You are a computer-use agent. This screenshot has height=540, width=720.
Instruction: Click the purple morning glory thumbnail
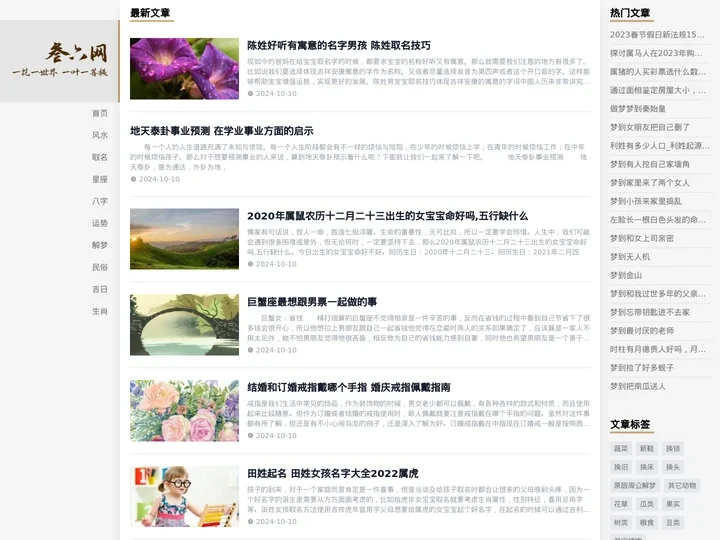pos(184,68)
